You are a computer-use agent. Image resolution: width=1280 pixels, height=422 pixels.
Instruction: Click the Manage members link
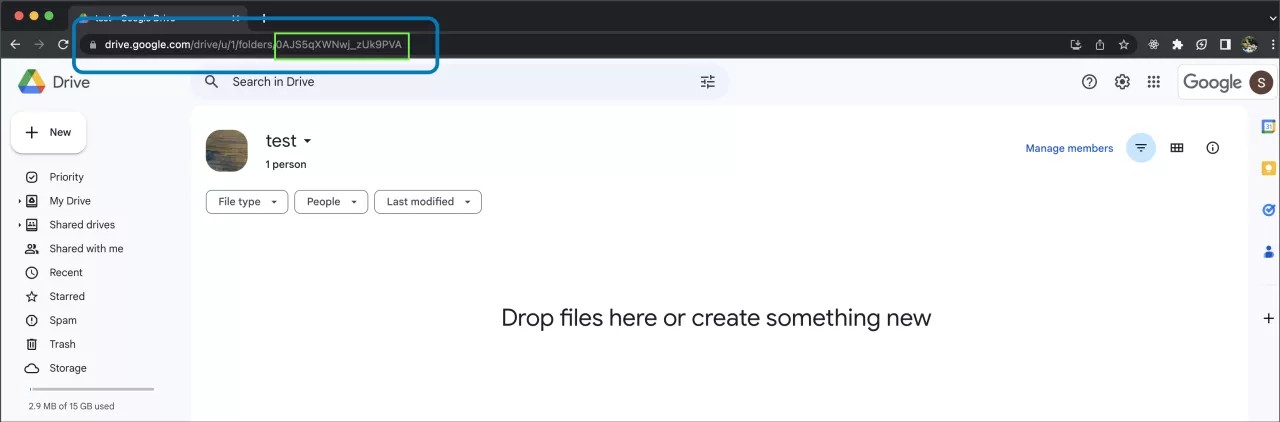click(x=1069, y=148)
